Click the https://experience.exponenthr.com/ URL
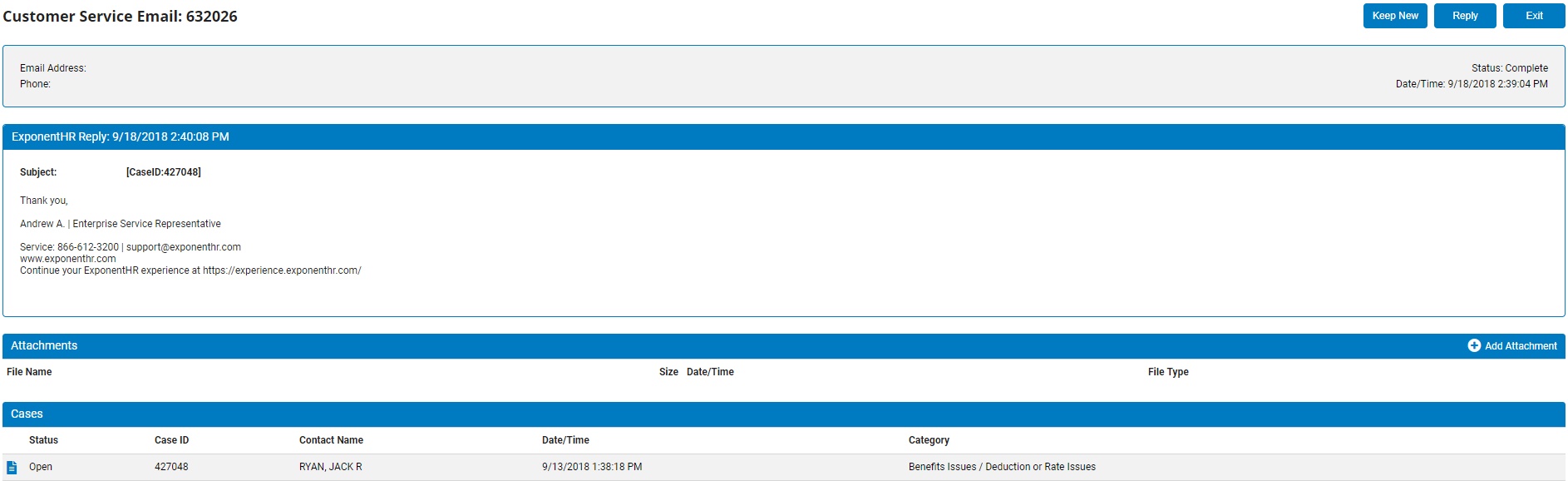This screenshot has height=481, width=1568. [282, 270]
